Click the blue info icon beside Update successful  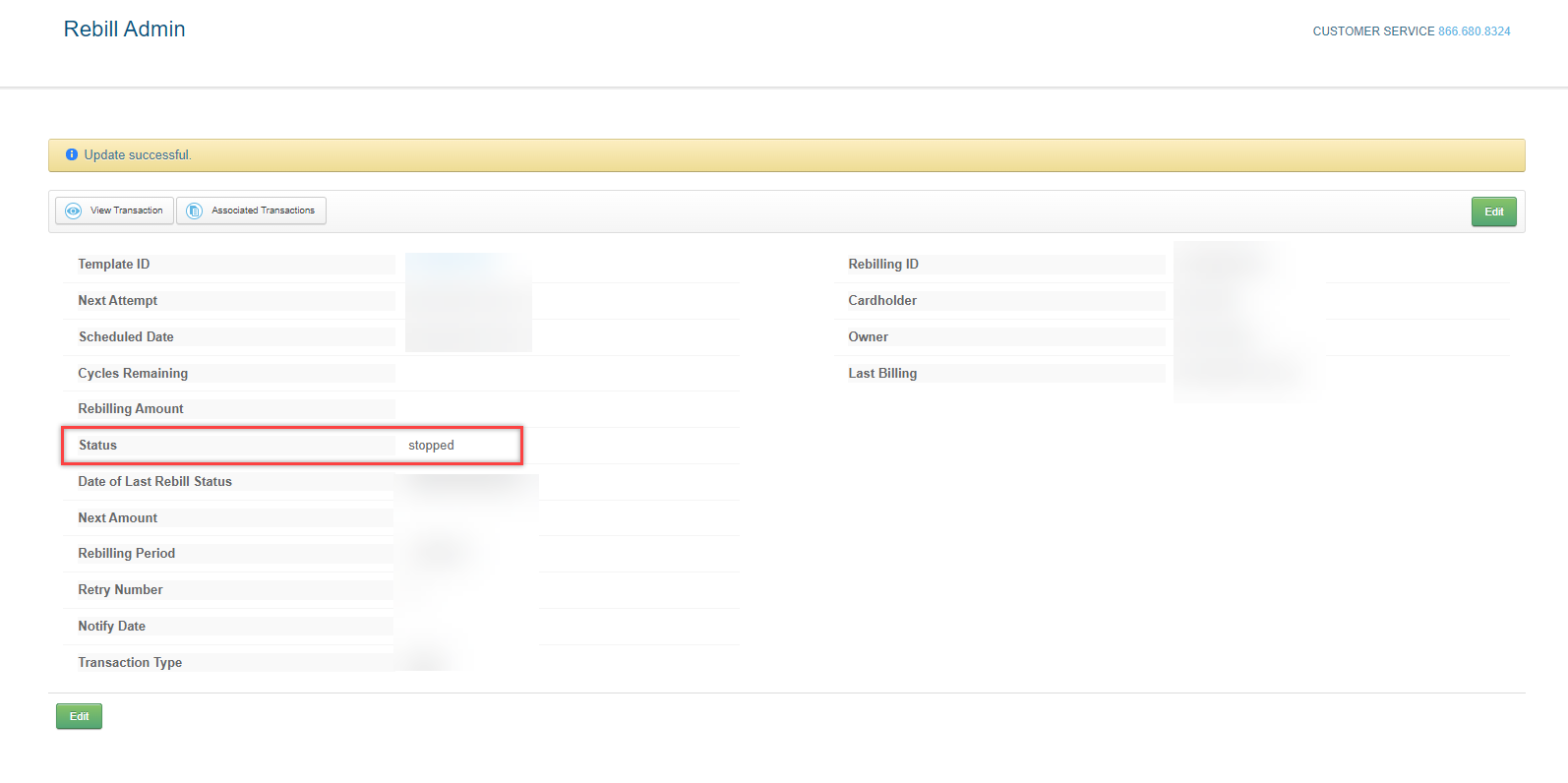click(72, 155)
